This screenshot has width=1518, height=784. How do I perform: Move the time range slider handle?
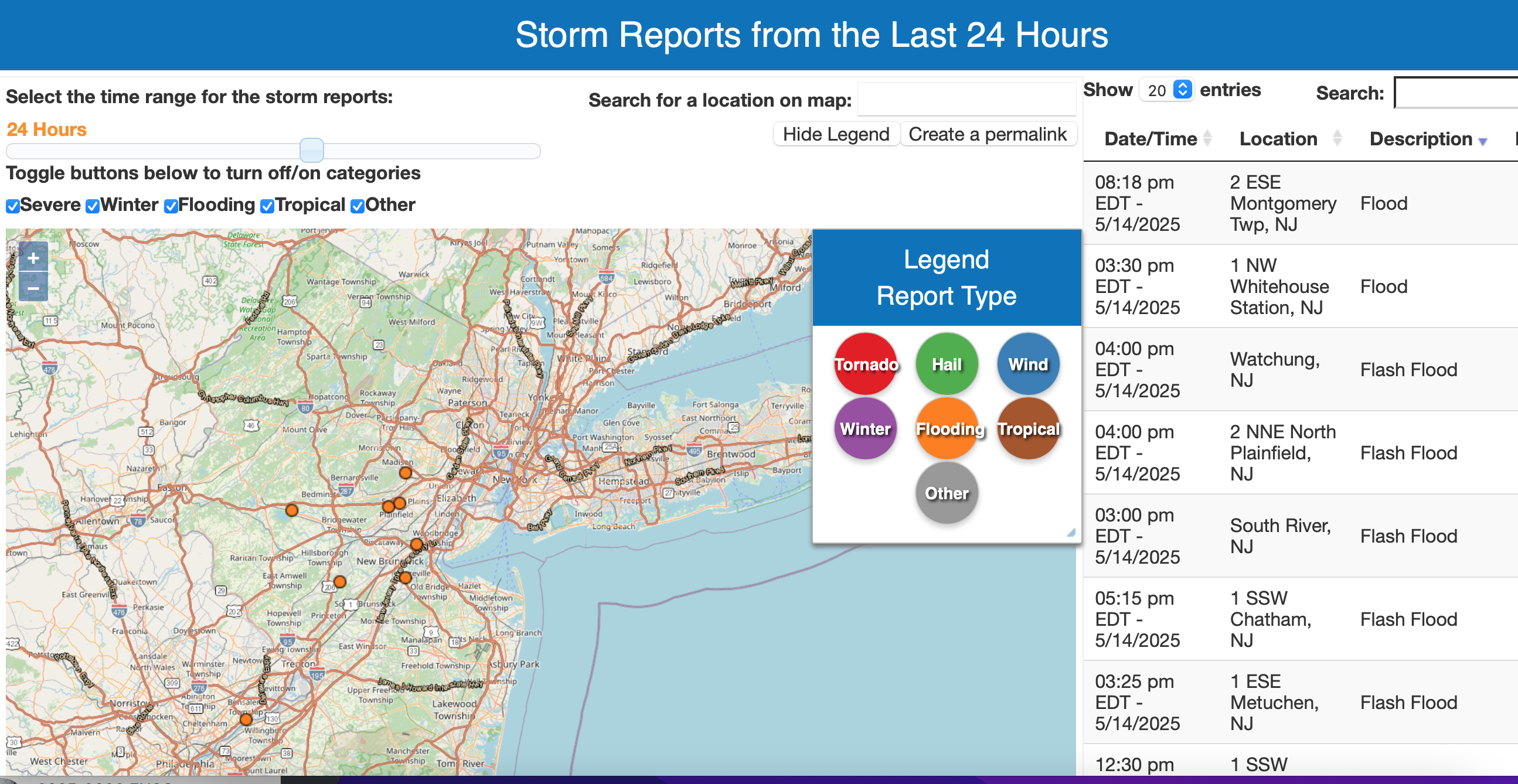[x=312, y=150]
